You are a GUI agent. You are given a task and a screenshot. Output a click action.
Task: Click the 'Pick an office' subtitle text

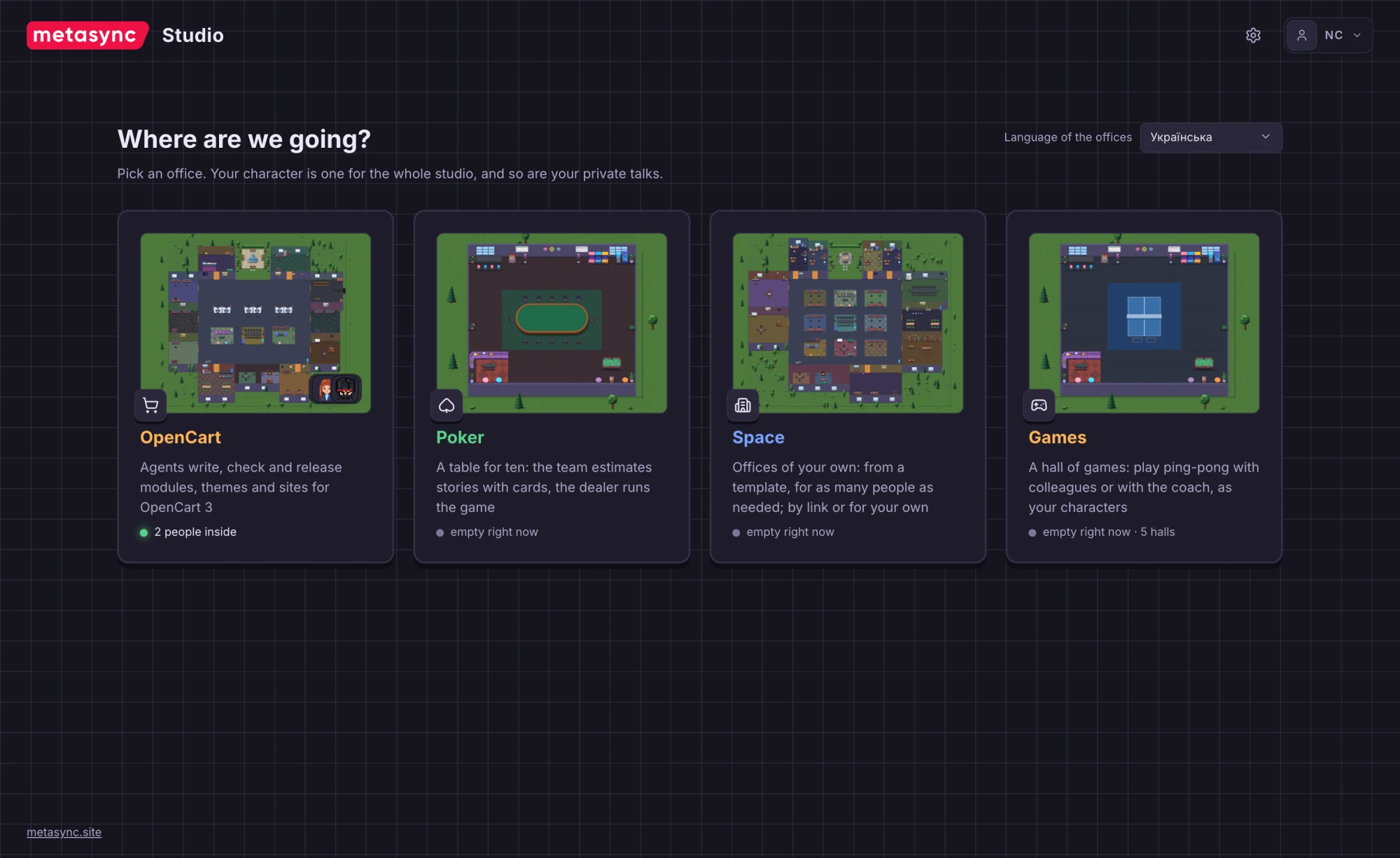click(390, 174)
